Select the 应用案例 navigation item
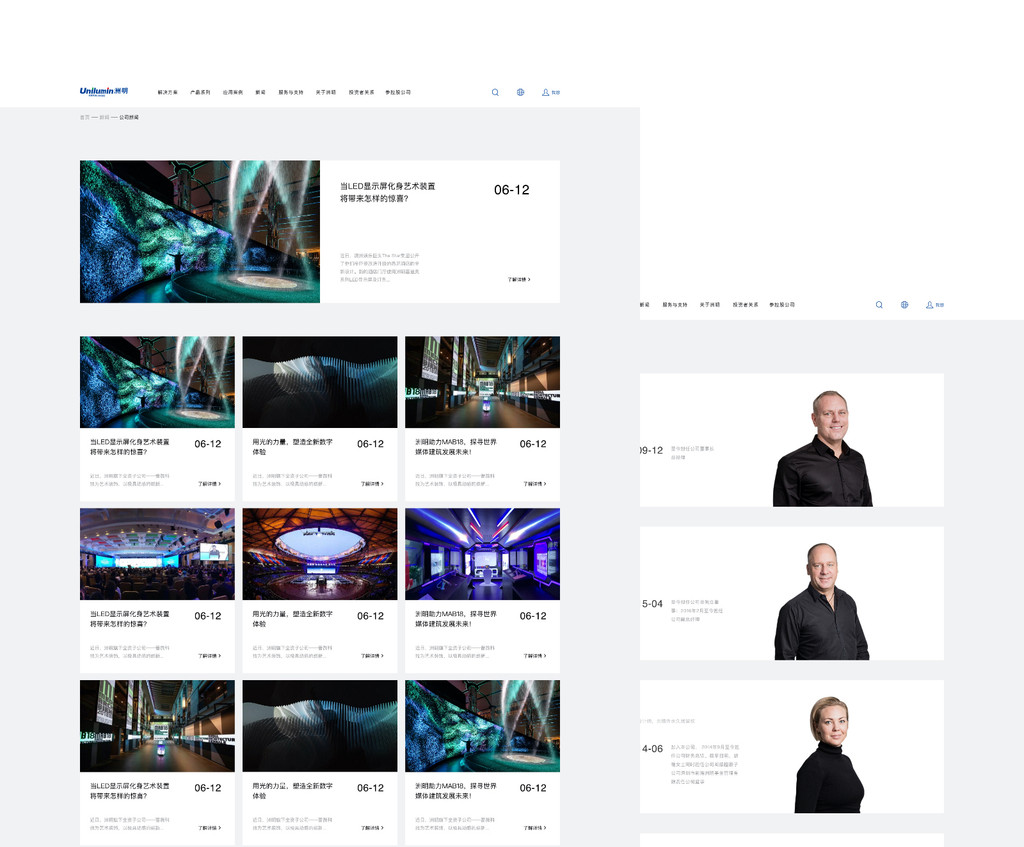 pyautogui.click(x=232, y=92)
